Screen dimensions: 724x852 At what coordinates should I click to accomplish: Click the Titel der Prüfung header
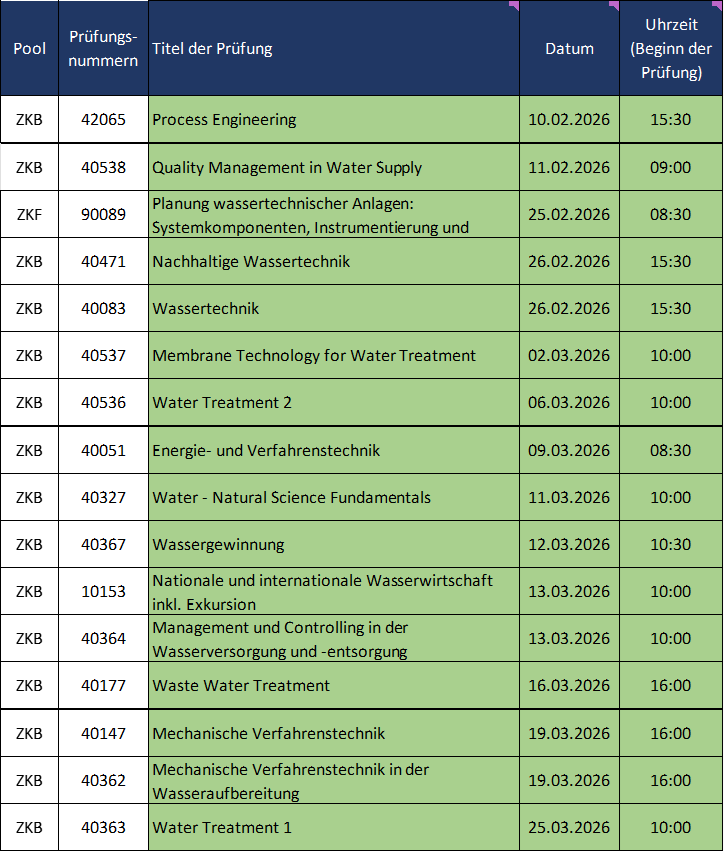click(x=212, y=48)
